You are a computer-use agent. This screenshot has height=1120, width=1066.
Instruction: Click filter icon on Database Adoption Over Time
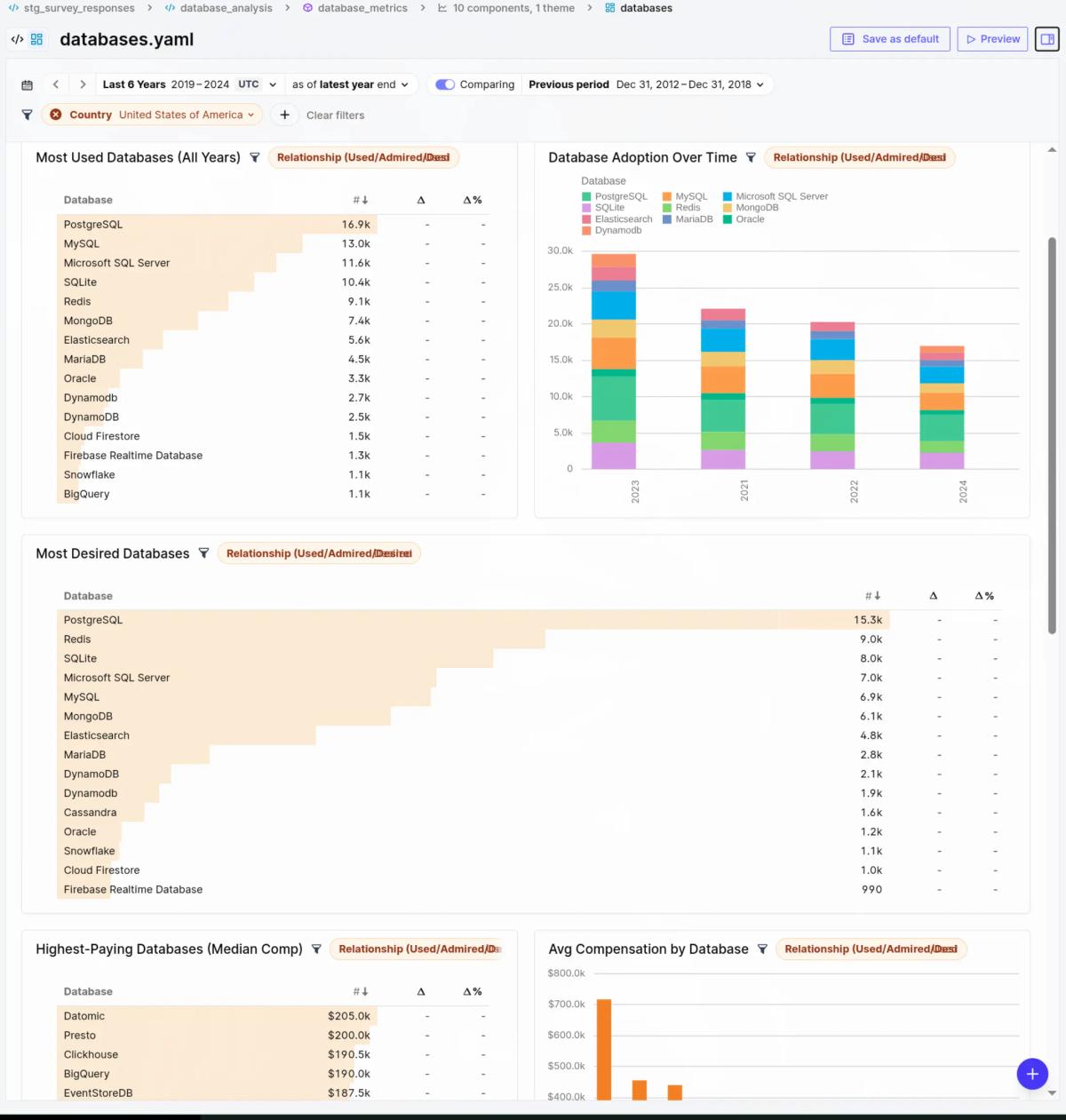(x=751, y=157)
